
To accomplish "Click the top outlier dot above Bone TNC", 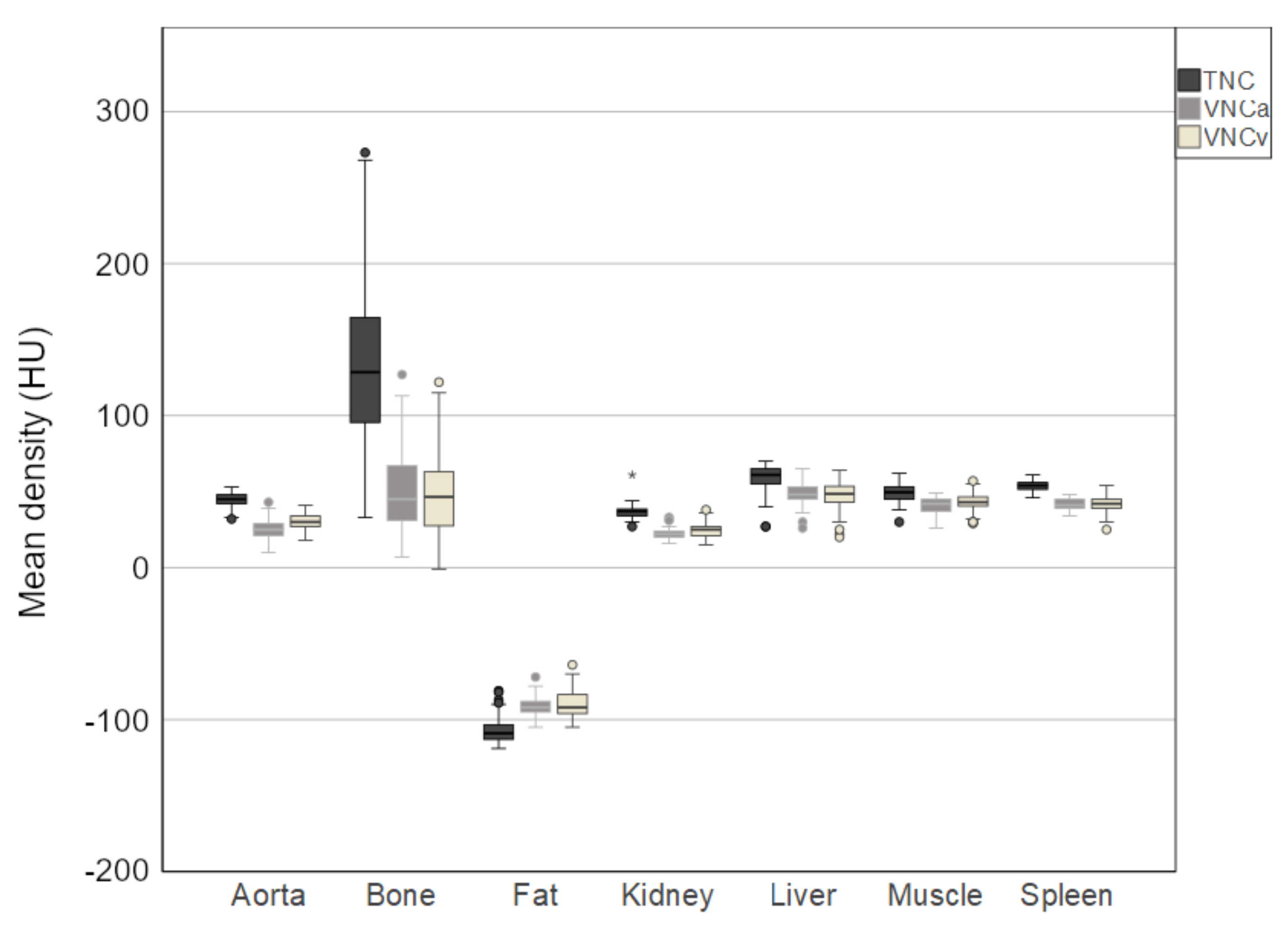I will point(365,153).
